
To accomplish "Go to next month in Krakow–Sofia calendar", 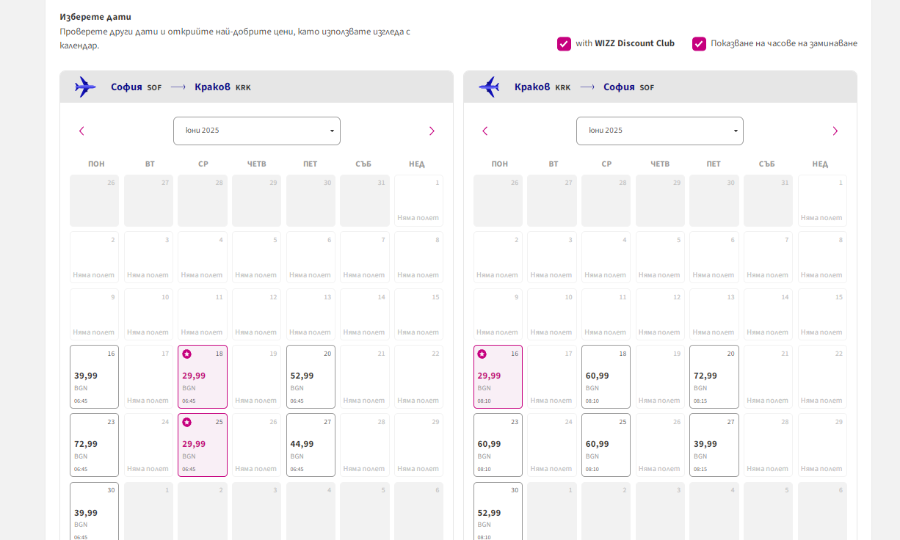I will tap(835, 131).
